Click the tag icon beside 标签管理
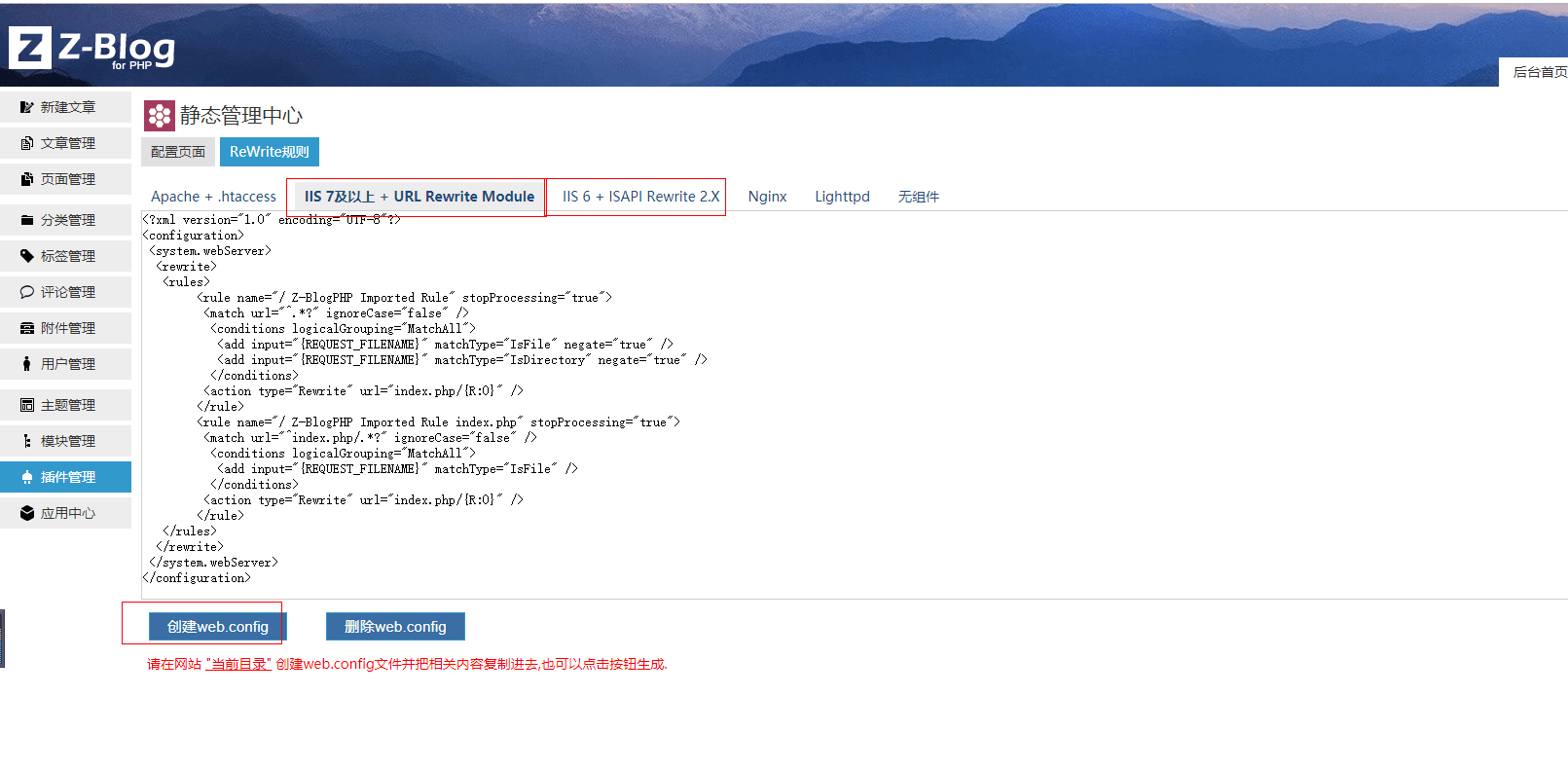The image size is (1568, 769). [27, 256]
